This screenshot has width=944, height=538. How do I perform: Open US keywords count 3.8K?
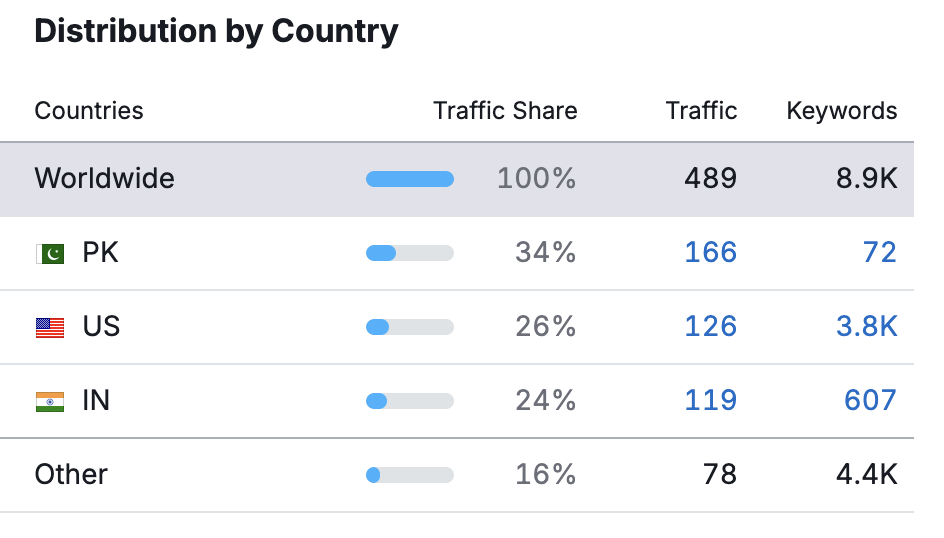click(x=866, y=327)
